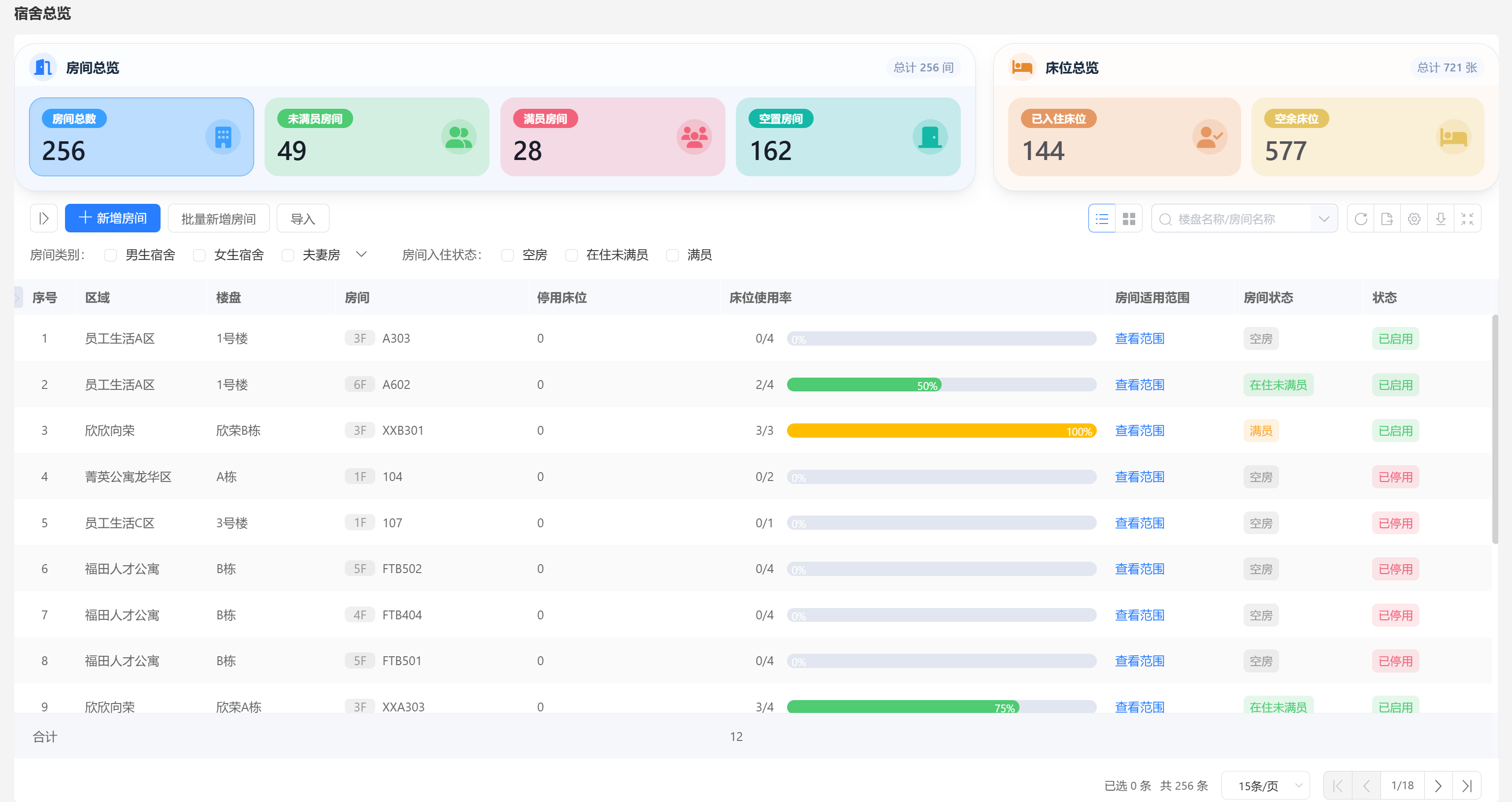This screenshot has width=1512, height=802.
Task: Select the 空置房间 162 card
Action: coord(848,137)
